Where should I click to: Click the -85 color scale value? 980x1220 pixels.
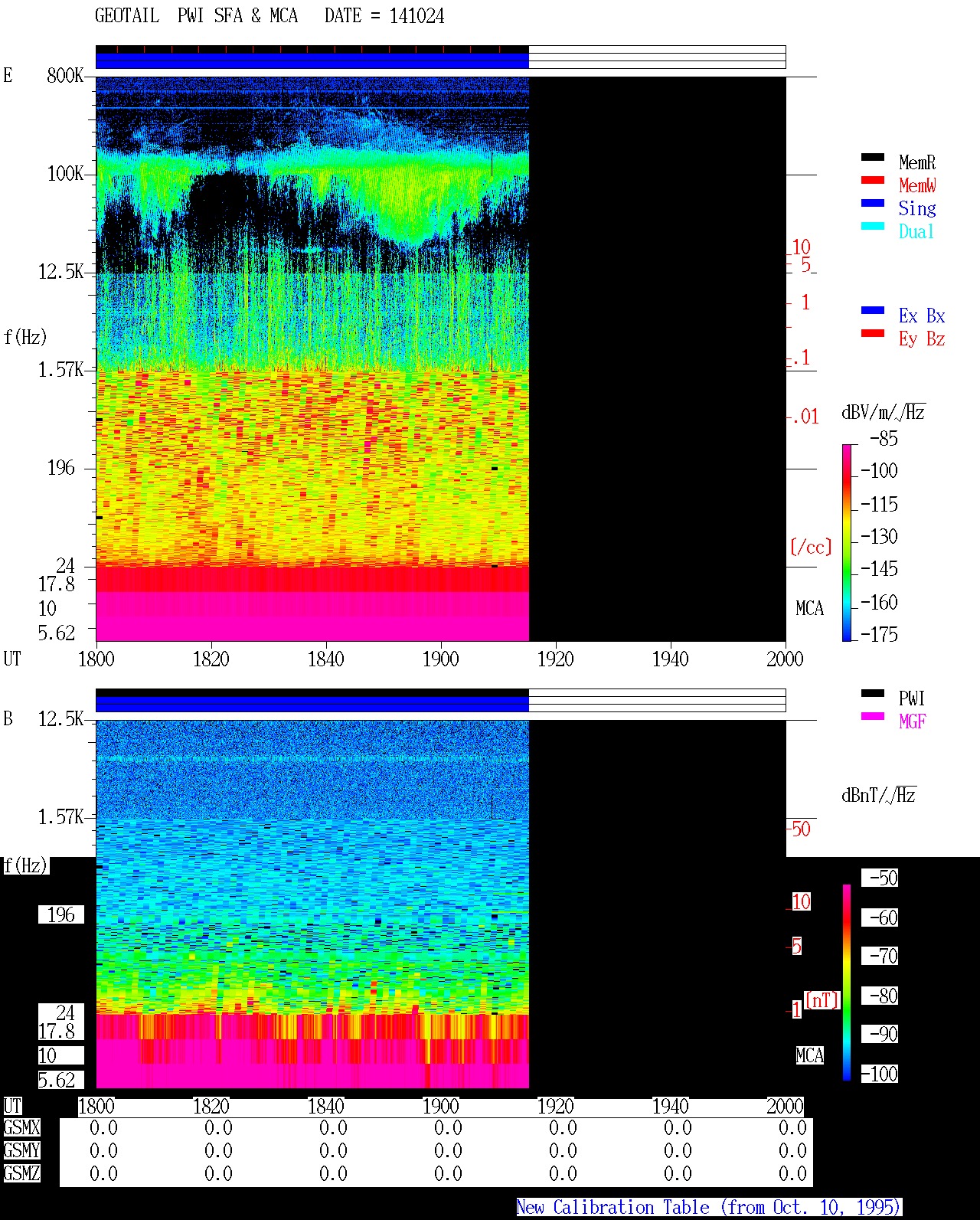(x=884, y=439)
